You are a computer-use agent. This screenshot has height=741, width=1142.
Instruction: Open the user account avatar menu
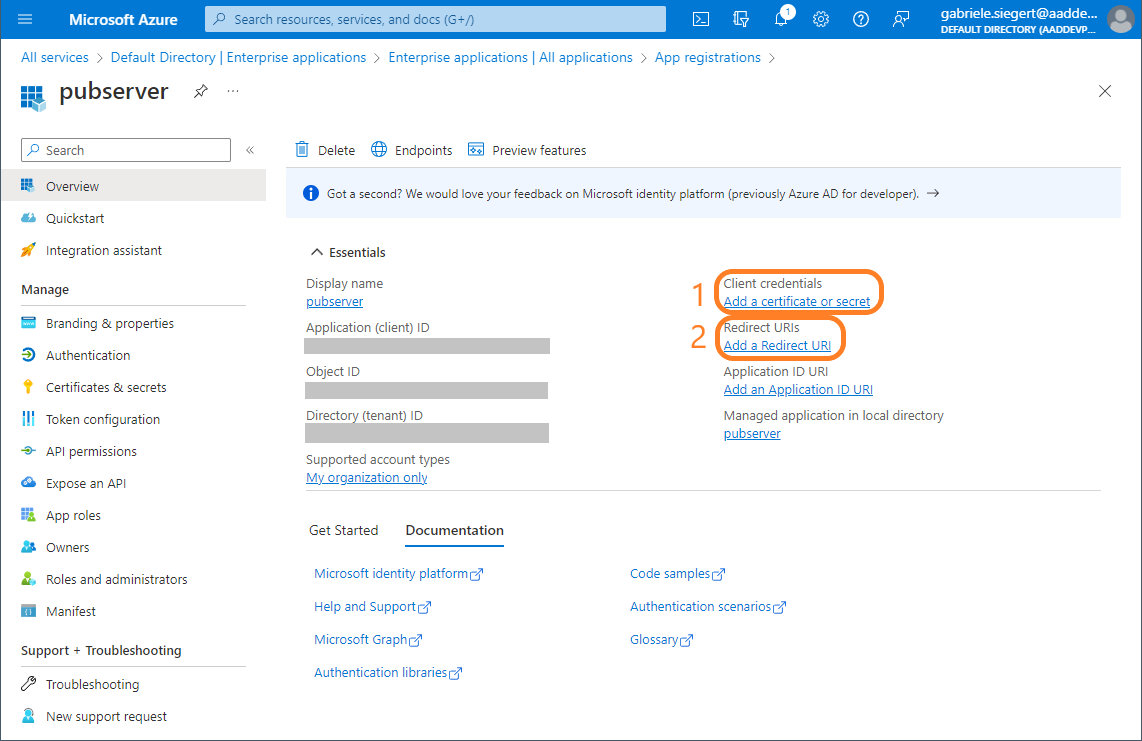tap(1120, 19)
